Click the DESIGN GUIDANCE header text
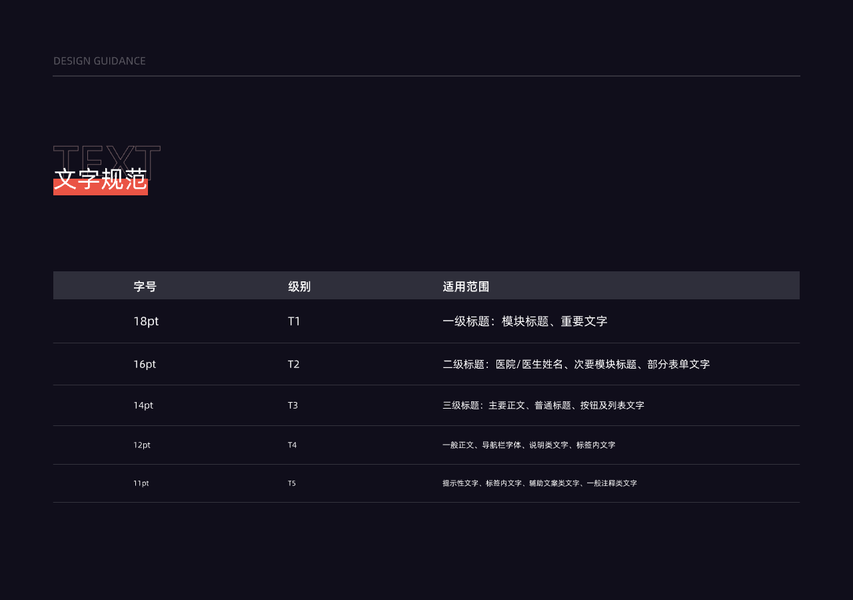853x600 pixels. (x=99, y=61)
